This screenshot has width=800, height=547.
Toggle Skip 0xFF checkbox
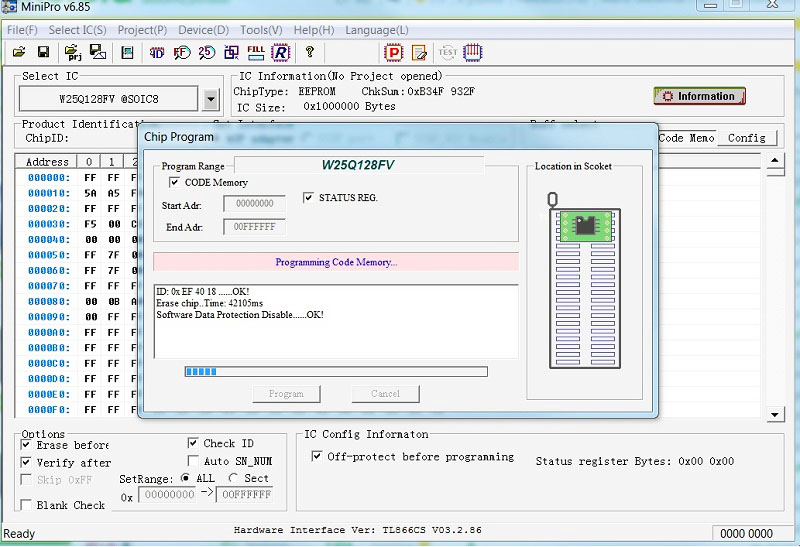pyautogui.click(x=26, y=480)
